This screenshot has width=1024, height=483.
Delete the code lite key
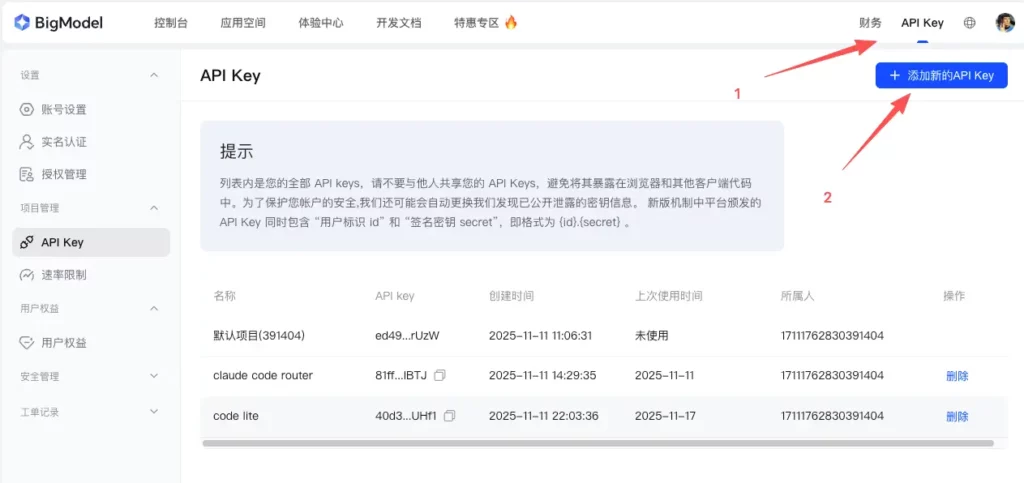pos(957,416)
